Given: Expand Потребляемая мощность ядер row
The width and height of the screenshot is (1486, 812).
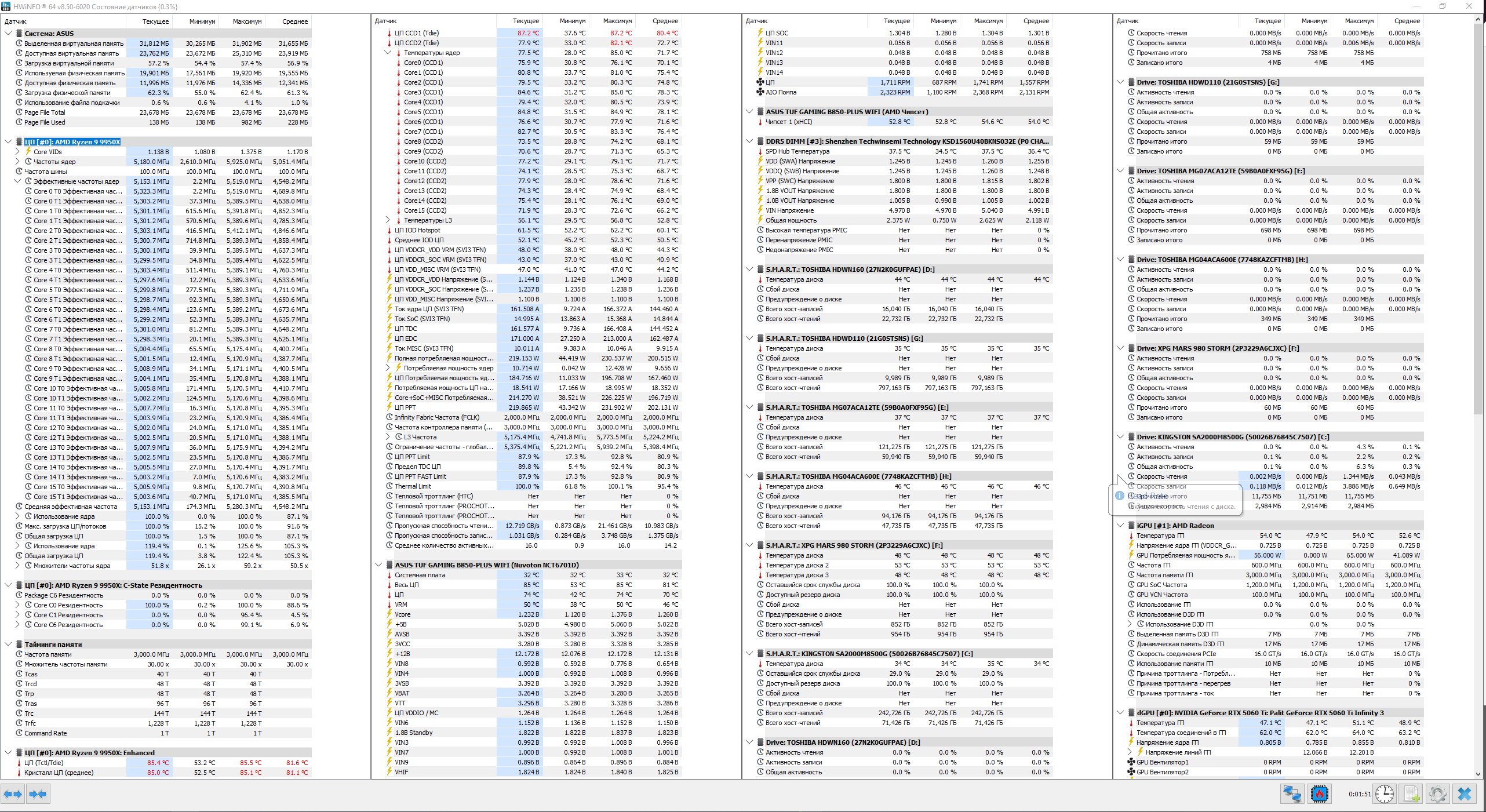Looking at the screenshot, I should click(388, 368).
